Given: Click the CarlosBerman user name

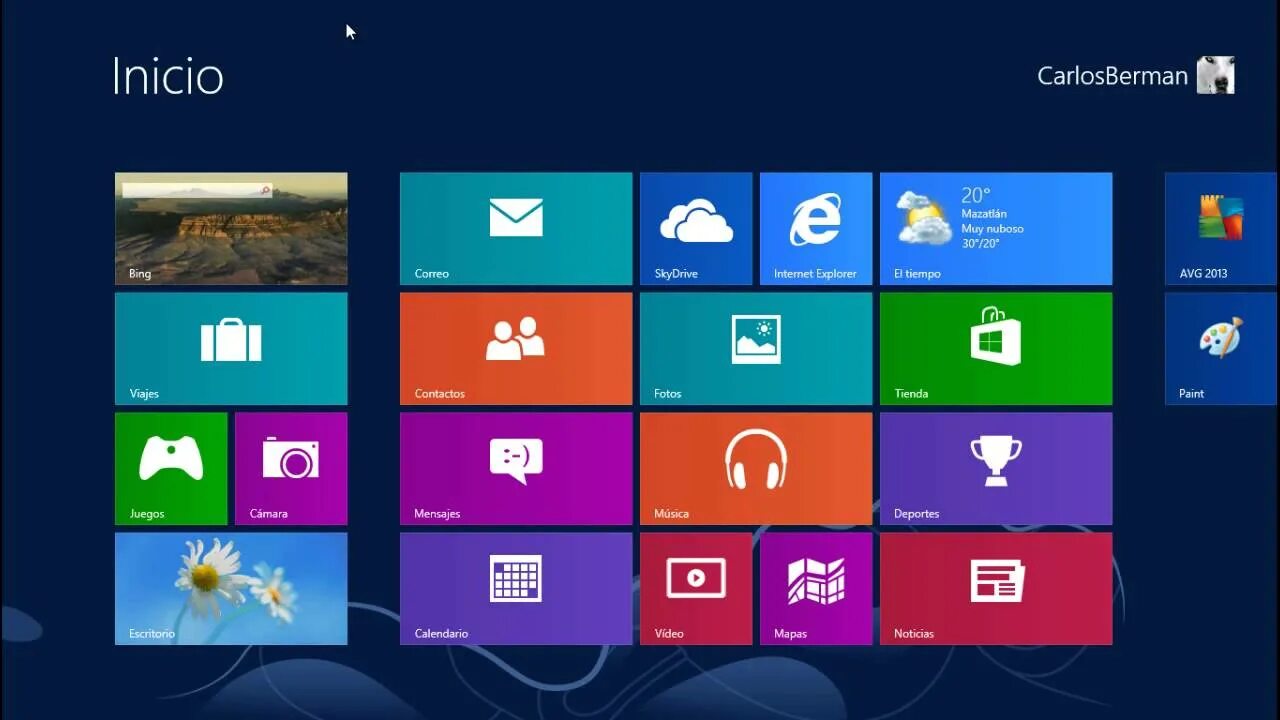Looking at the screenshot, I should (x=1112, y=76).
